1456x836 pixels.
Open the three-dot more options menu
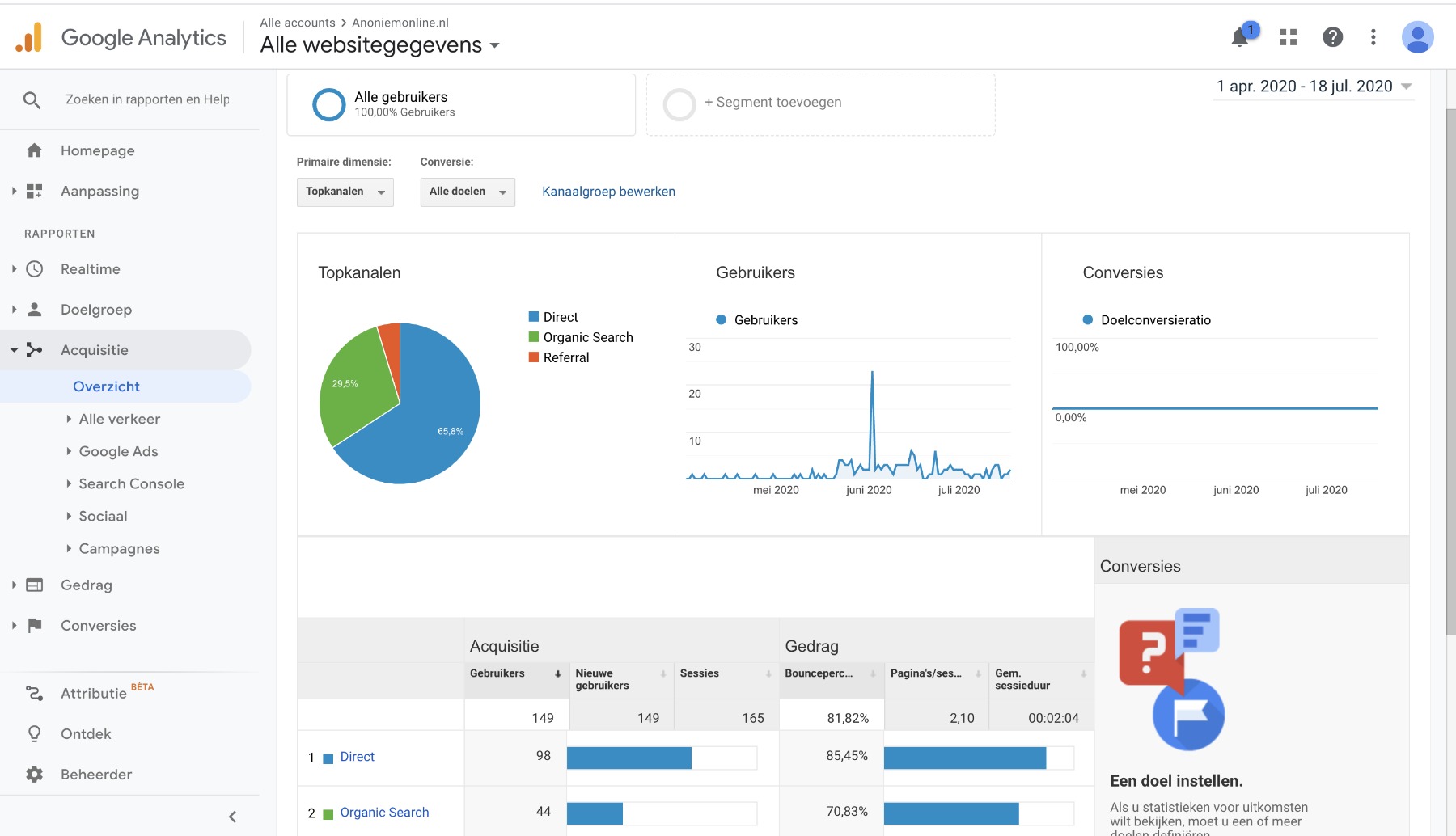(x=1373, y=37)
